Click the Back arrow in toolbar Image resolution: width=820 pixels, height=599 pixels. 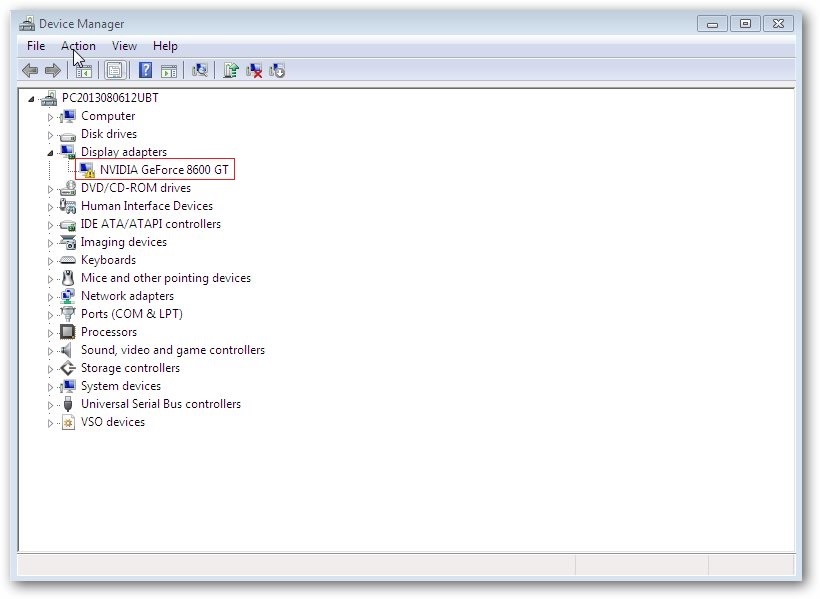coord(30,70)
